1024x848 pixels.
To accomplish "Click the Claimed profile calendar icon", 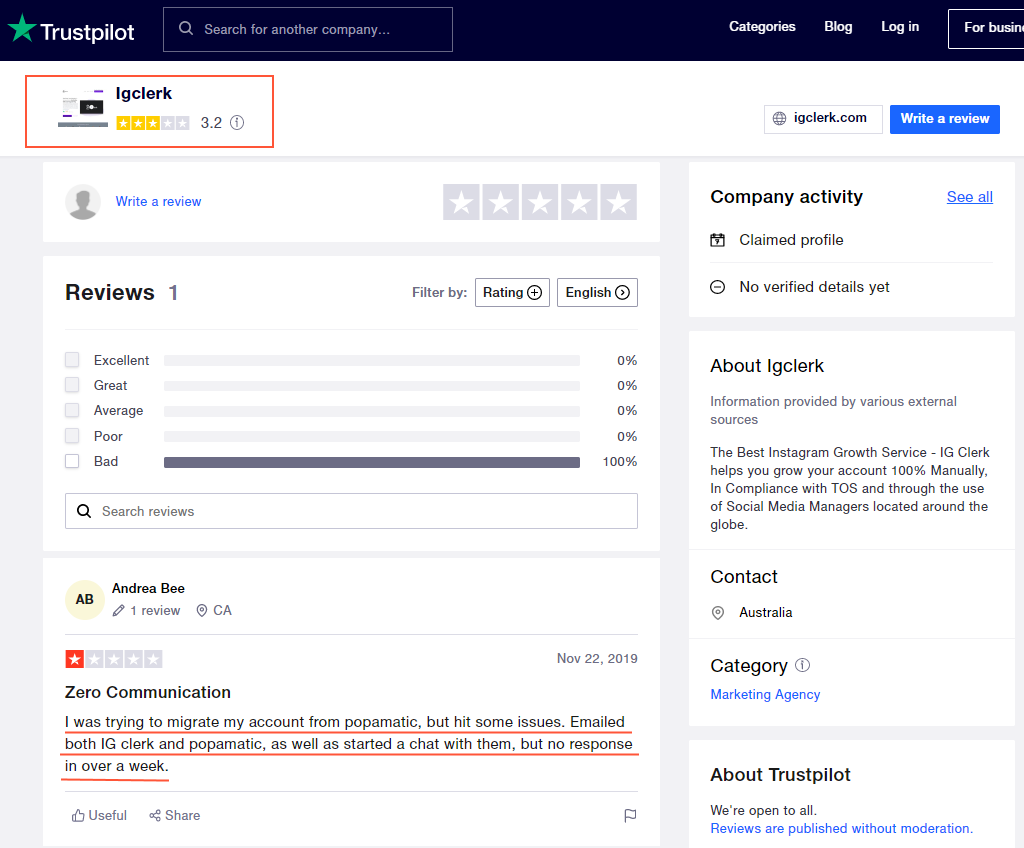I will click(x=718, y=240).
